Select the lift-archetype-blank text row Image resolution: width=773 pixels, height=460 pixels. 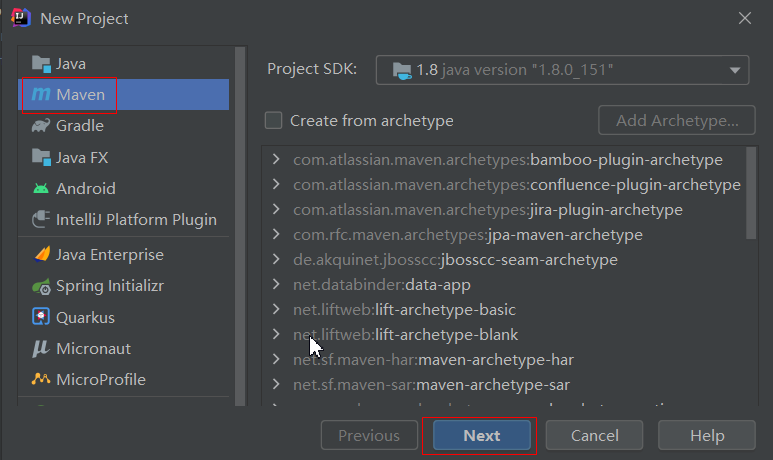[x=406, y=335]
